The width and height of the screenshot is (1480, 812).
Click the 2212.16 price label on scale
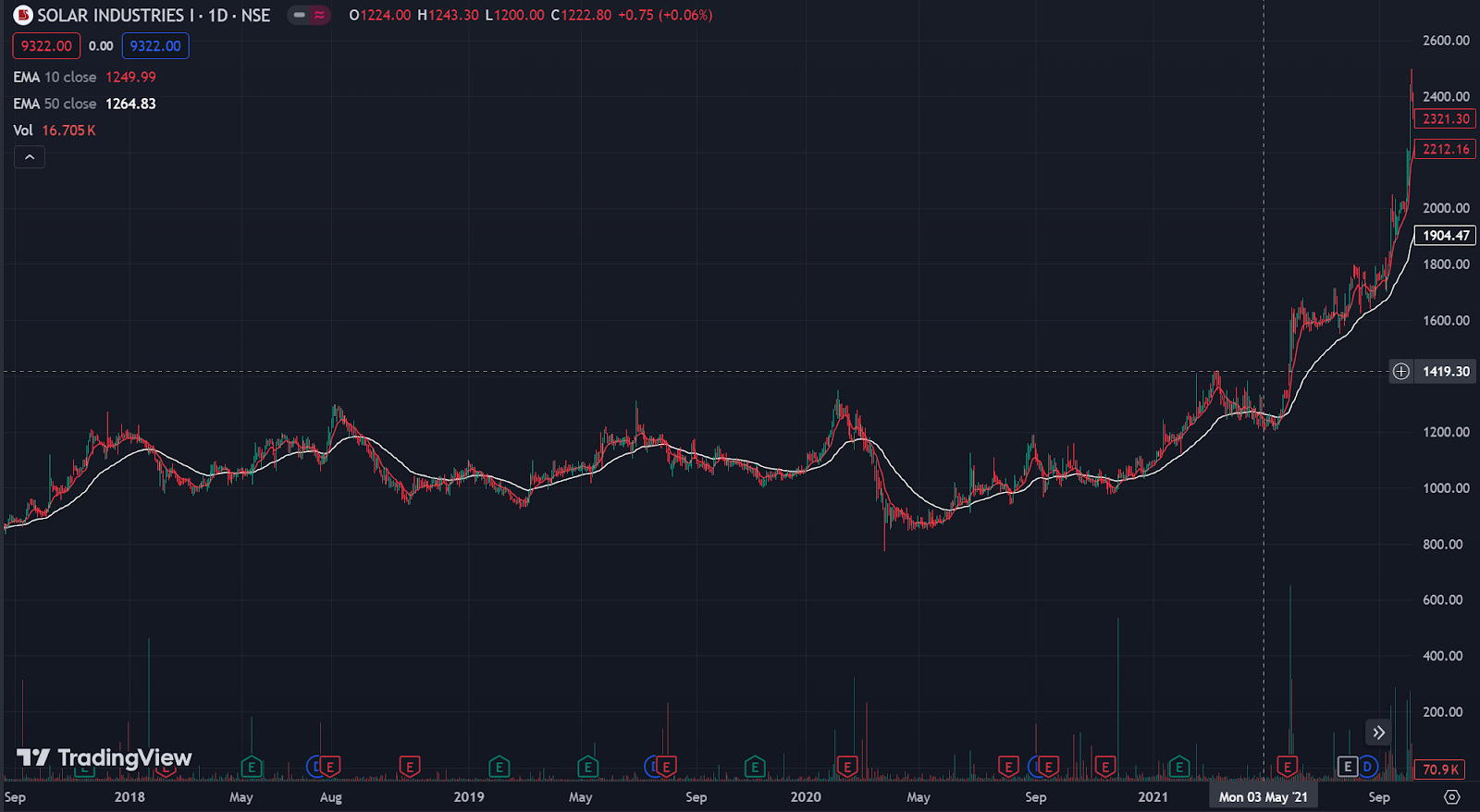pos(1446,149)
